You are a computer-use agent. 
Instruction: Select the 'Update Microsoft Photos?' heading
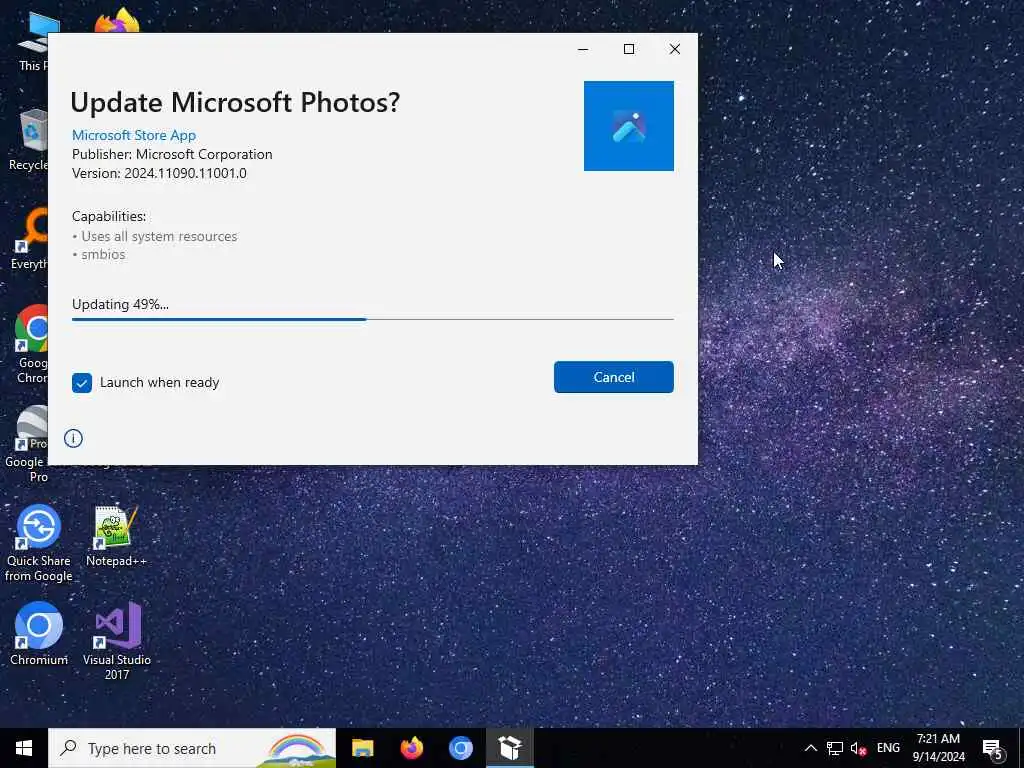click(235, 102)
